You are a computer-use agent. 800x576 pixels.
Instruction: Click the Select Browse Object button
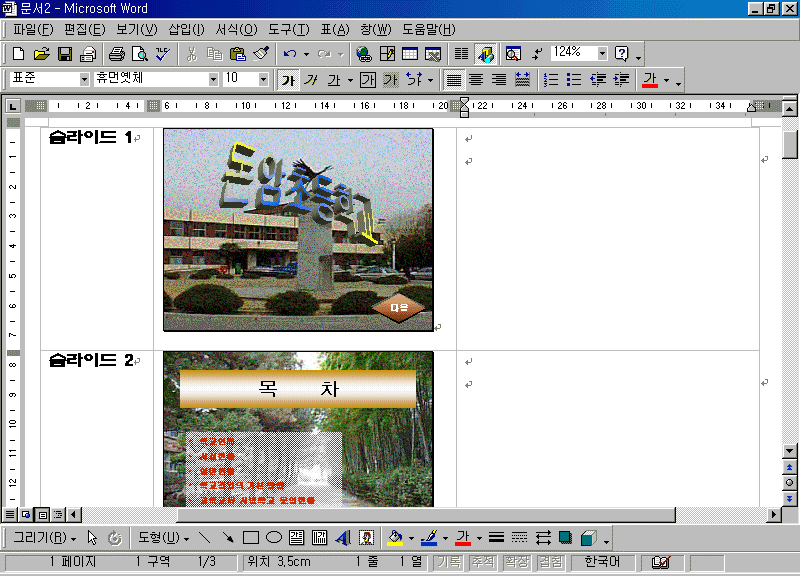pyautogui.click(x=789, y=483)
